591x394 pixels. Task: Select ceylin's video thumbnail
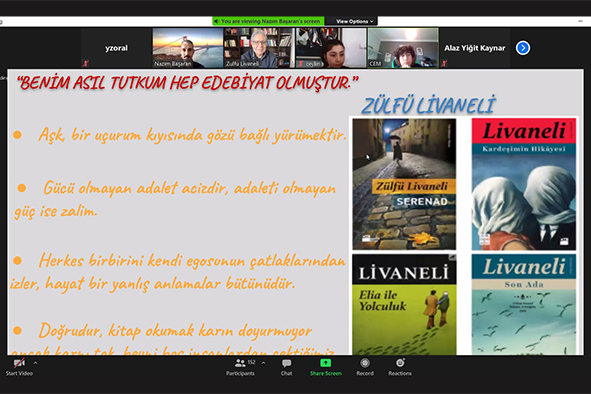tap(331, 48)
